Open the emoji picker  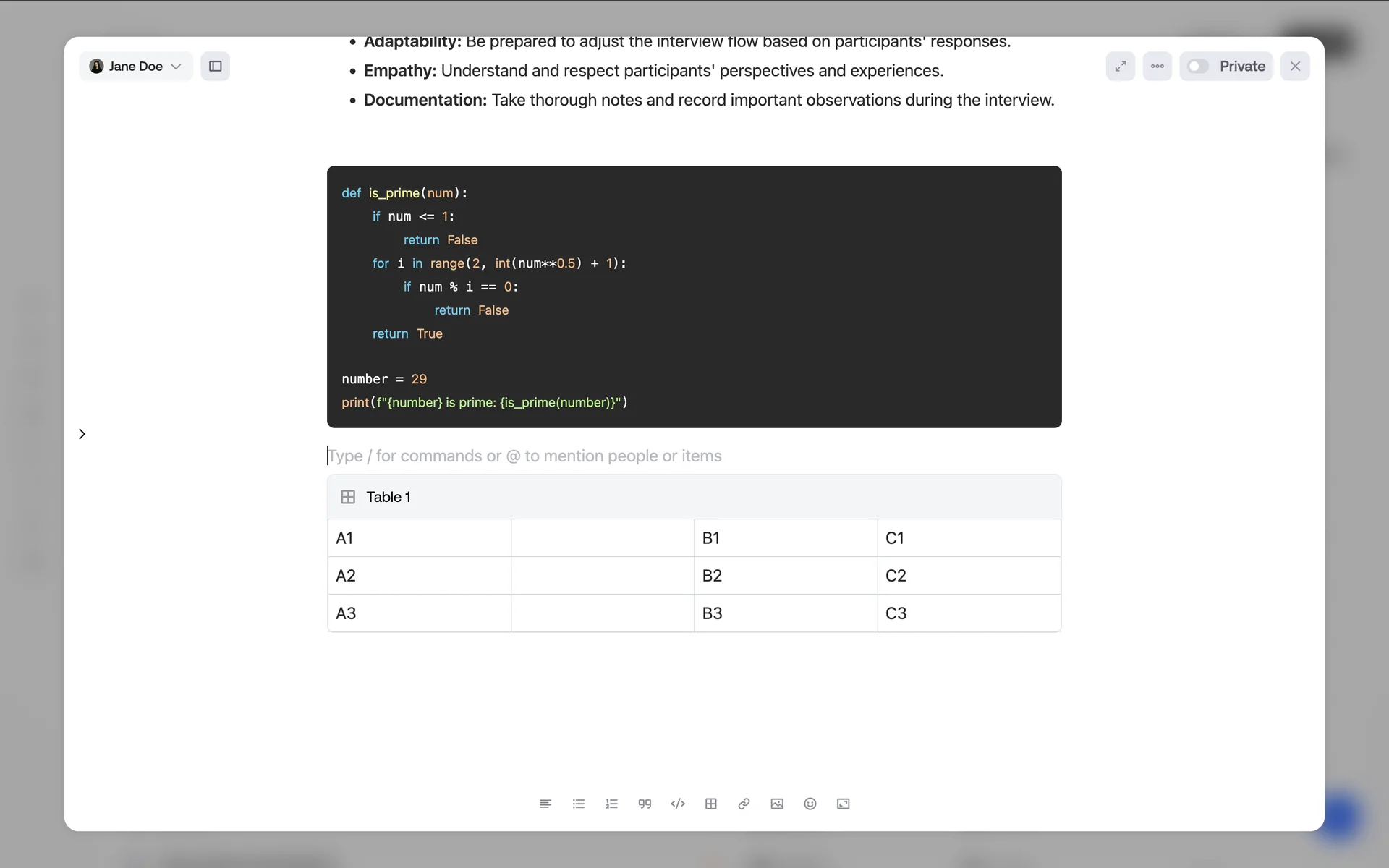pos(810,804)
